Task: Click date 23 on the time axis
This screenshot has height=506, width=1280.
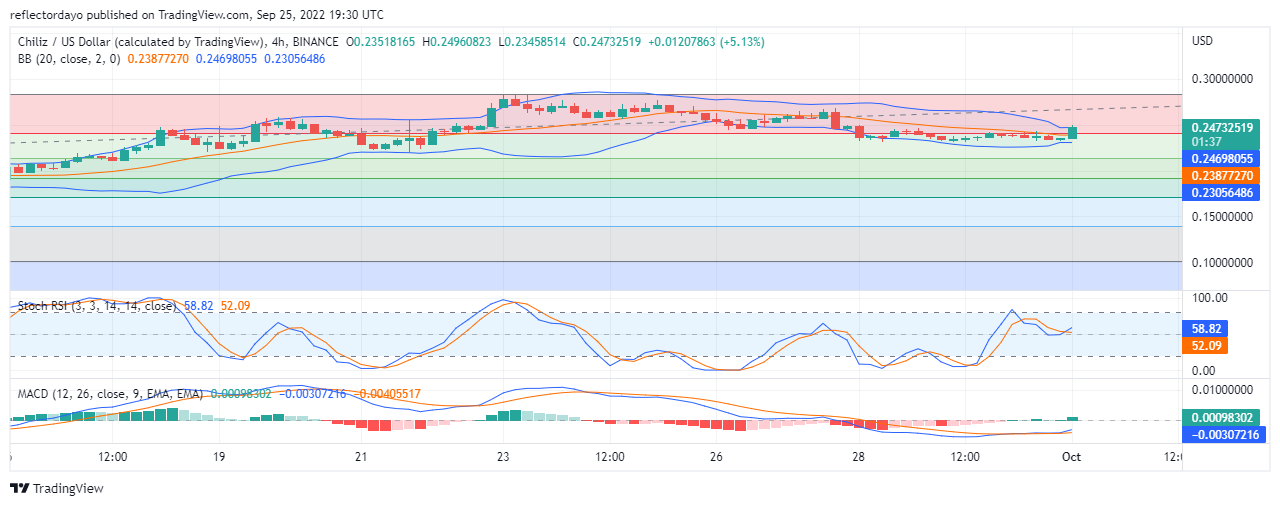Action: point(503,457)
